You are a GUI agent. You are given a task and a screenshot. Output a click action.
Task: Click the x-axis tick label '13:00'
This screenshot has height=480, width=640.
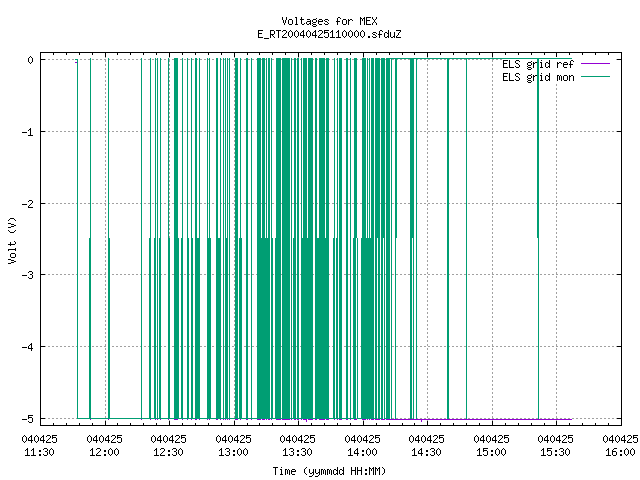(233, 452)
